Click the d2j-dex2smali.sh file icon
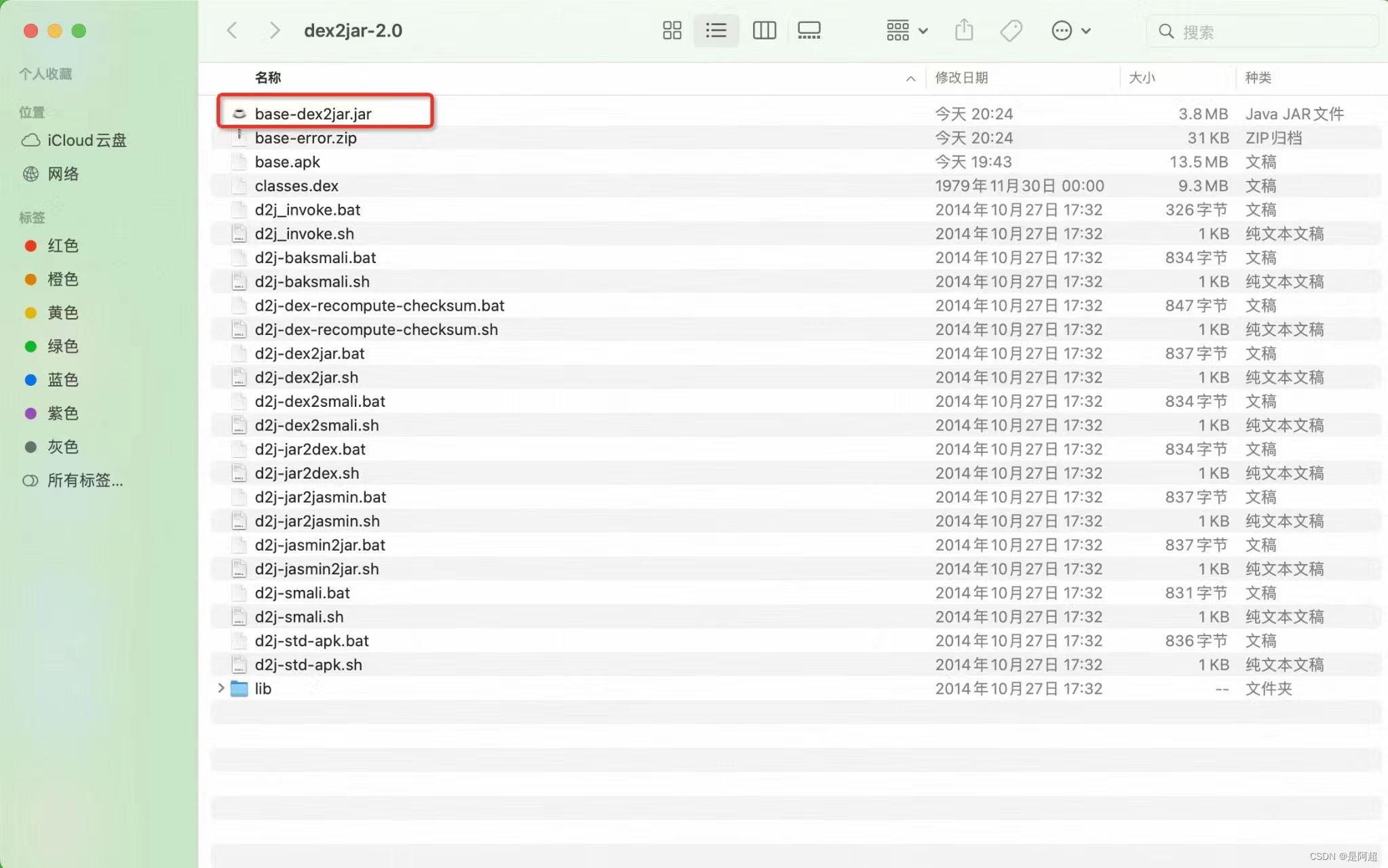 pos(239,425)
